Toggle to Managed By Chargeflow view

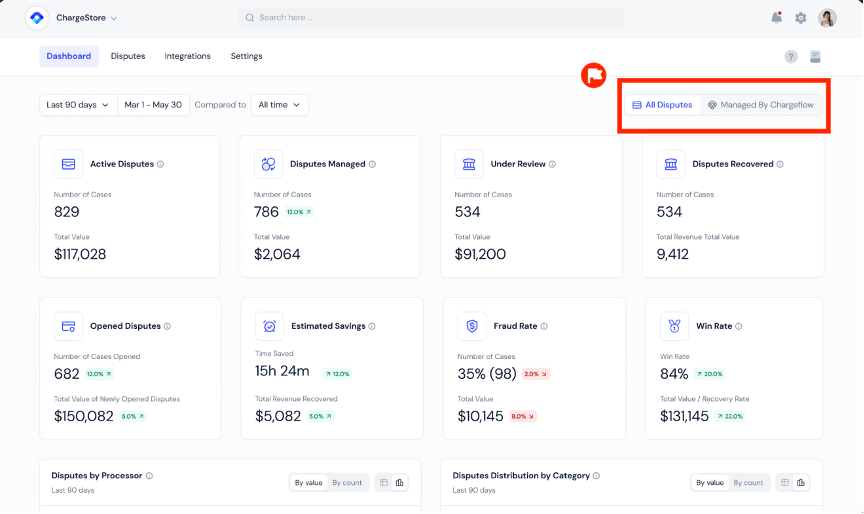763,104
